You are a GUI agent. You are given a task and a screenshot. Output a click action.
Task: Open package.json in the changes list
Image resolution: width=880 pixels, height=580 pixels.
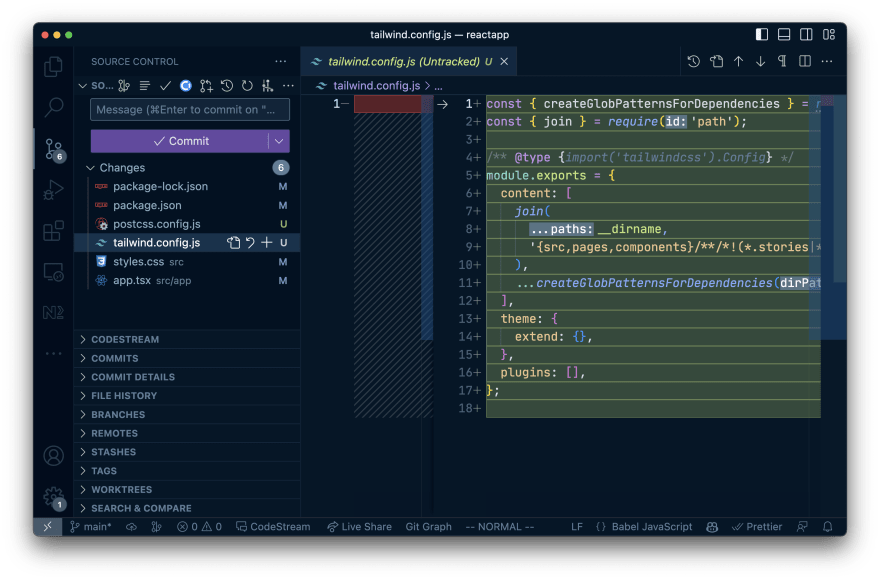pyautogui.click(x=147, y=205)
